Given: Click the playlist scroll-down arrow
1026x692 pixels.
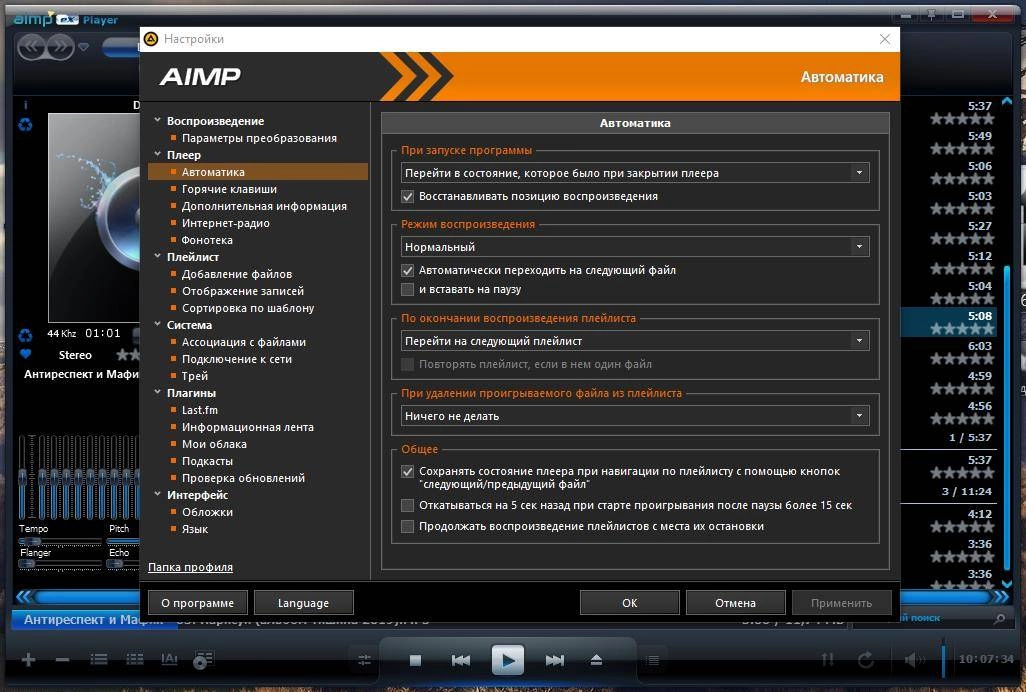Looking at the screenshot, I should tap(1006, 584).
